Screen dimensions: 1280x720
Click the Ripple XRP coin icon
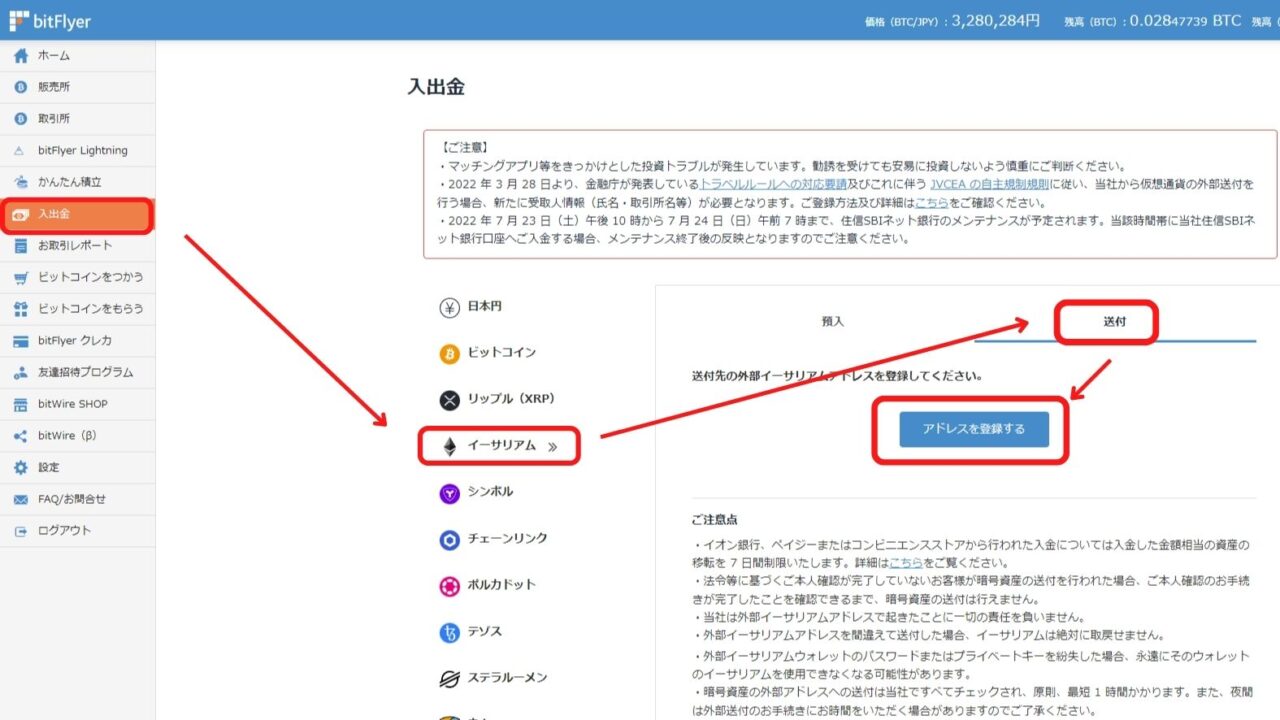[450, 400]
